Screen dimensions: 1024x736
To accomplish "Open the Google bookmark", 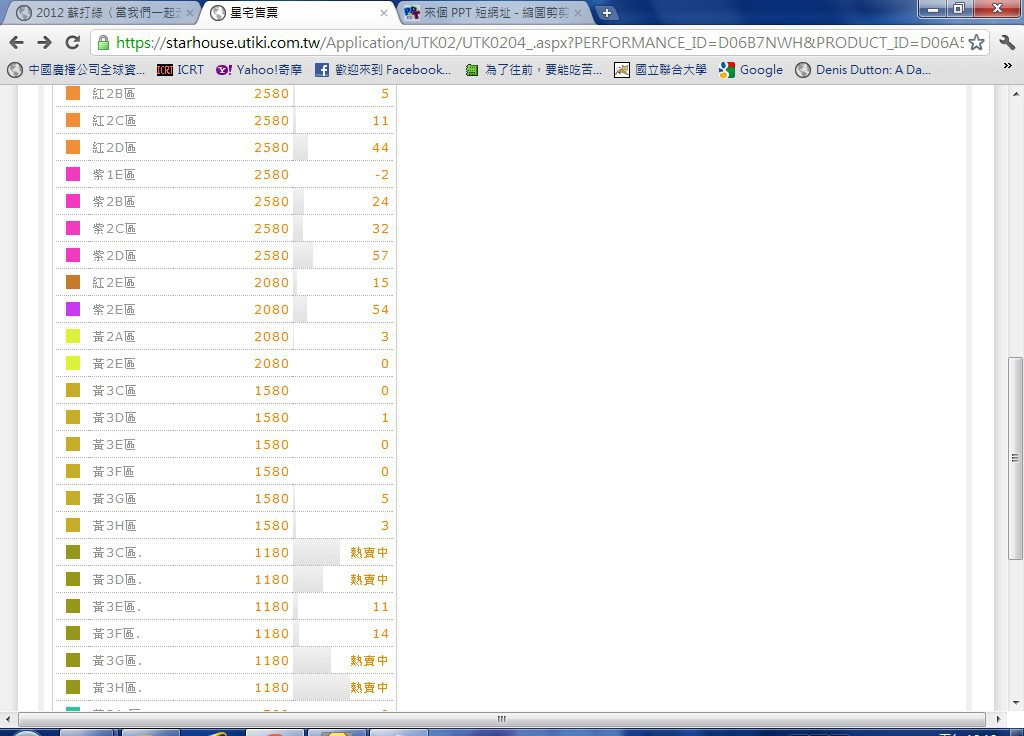I will [x=750, y=70].
